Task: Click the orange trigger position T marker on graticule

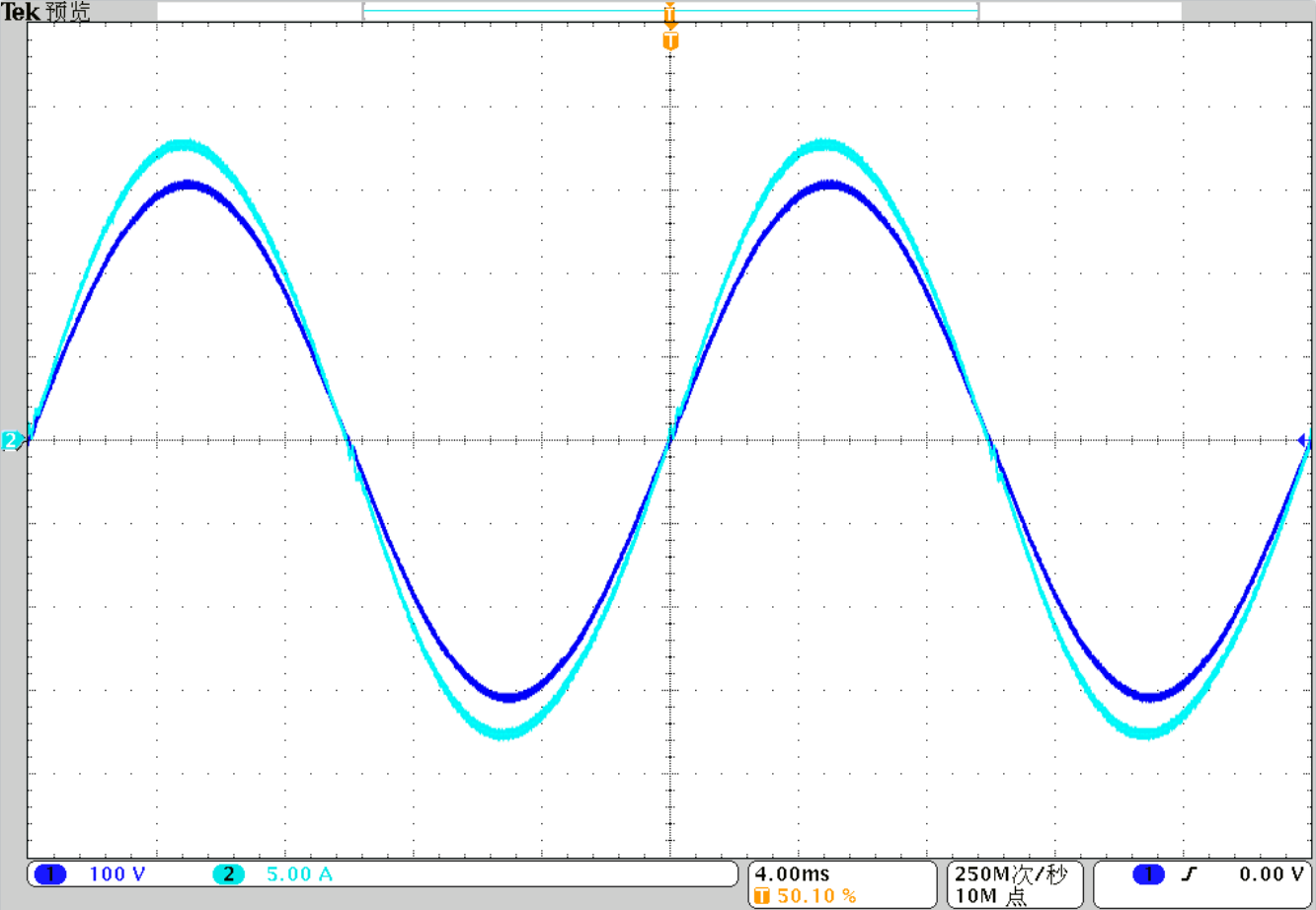Action: click(x=670, y=40)
